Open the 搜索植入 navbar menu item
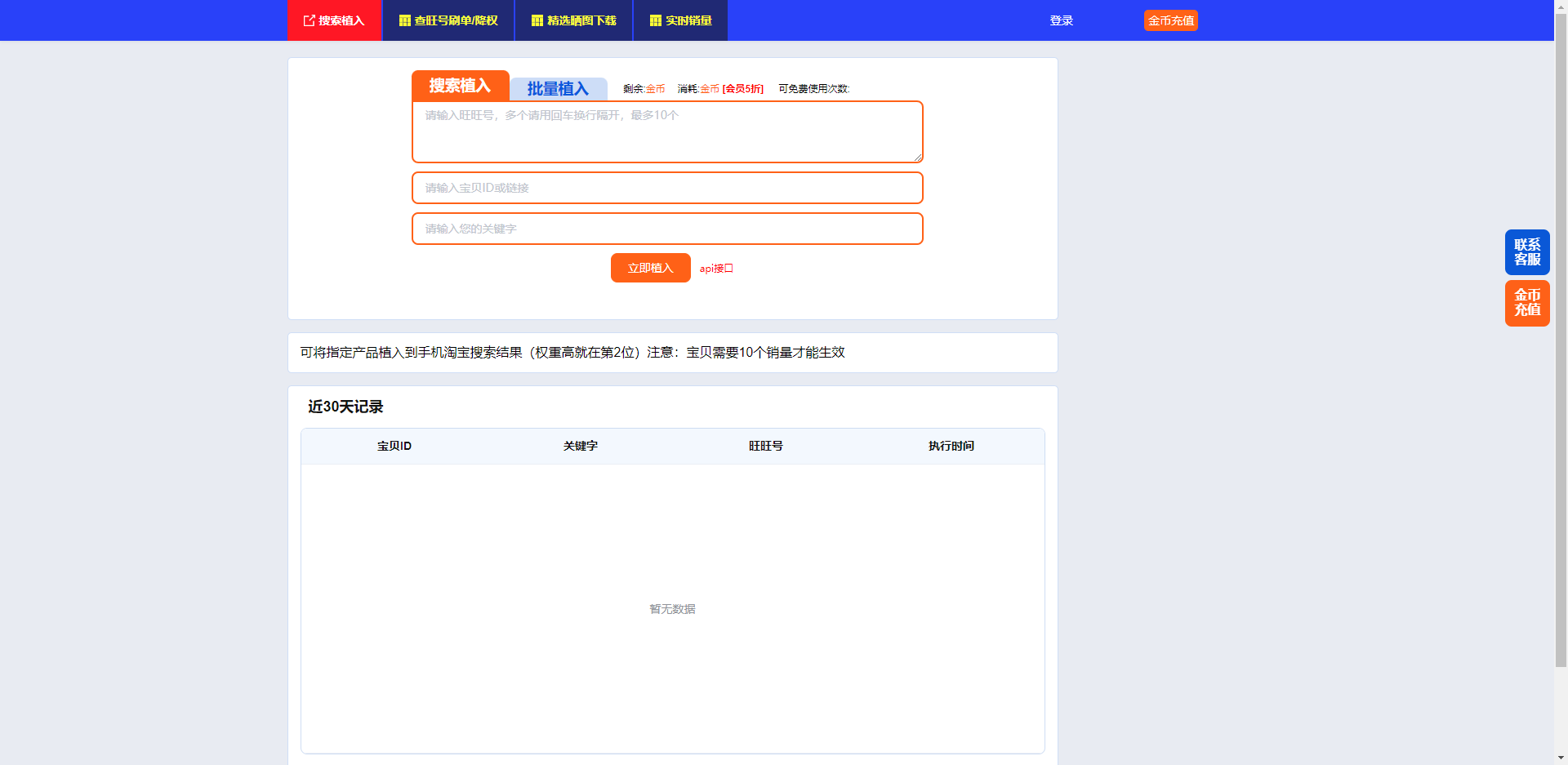Viewport: 1568px width, 765px height. tap(334, 20)
